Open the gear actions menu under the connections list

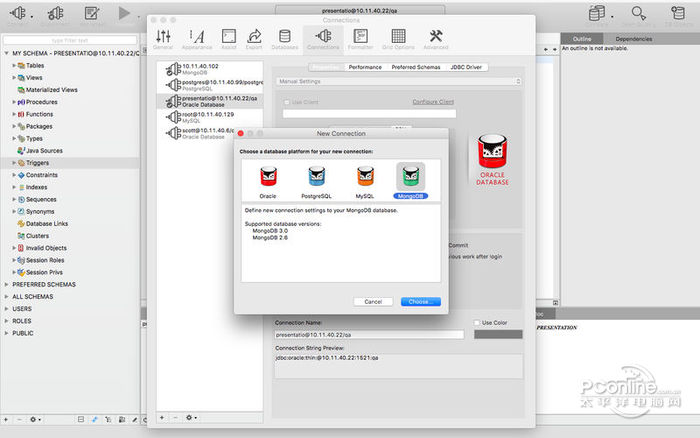pyautogui.click(x=191, y=417)
